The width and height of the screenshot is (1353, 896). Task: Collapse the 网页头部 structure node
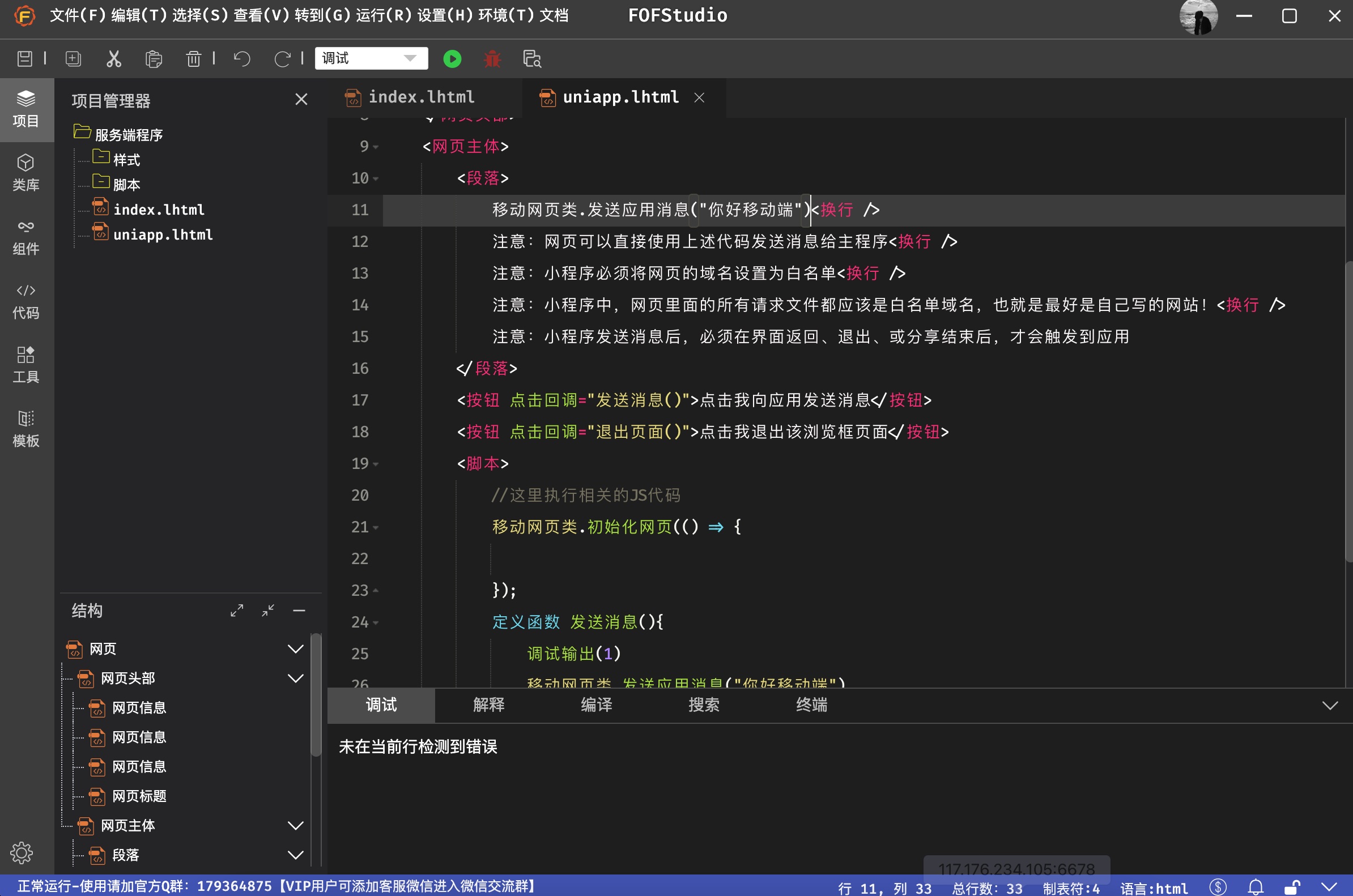coord(296,679)
